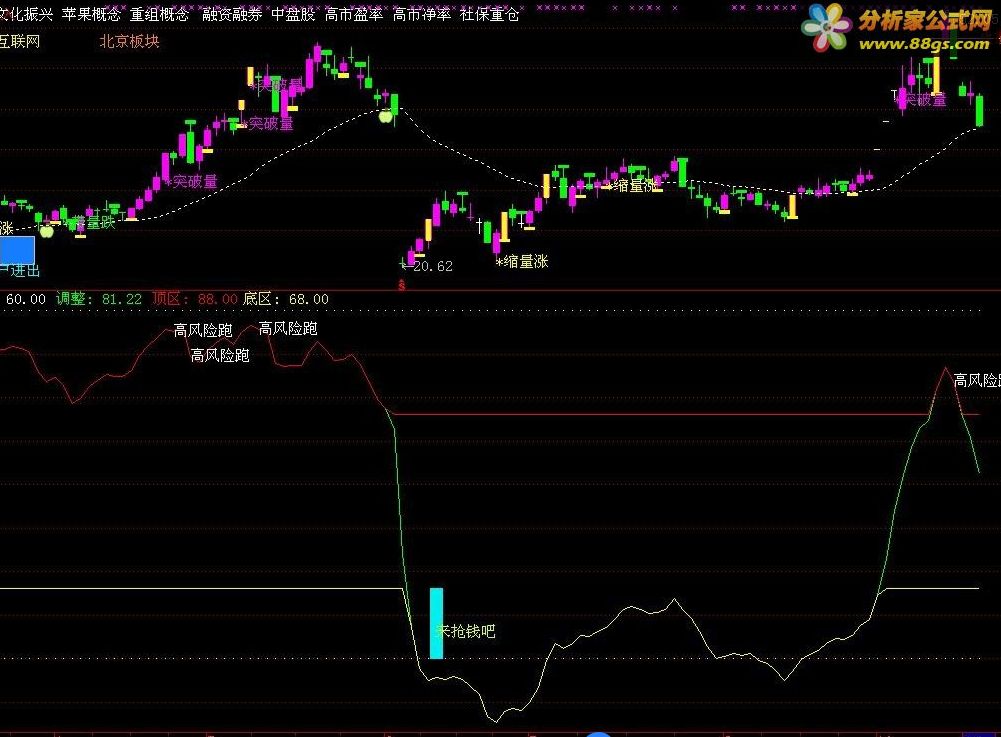Click the blue 进出 box marker
This screenshot has width=1001, height=737.
pyautogui.click(x=17, y=250)
